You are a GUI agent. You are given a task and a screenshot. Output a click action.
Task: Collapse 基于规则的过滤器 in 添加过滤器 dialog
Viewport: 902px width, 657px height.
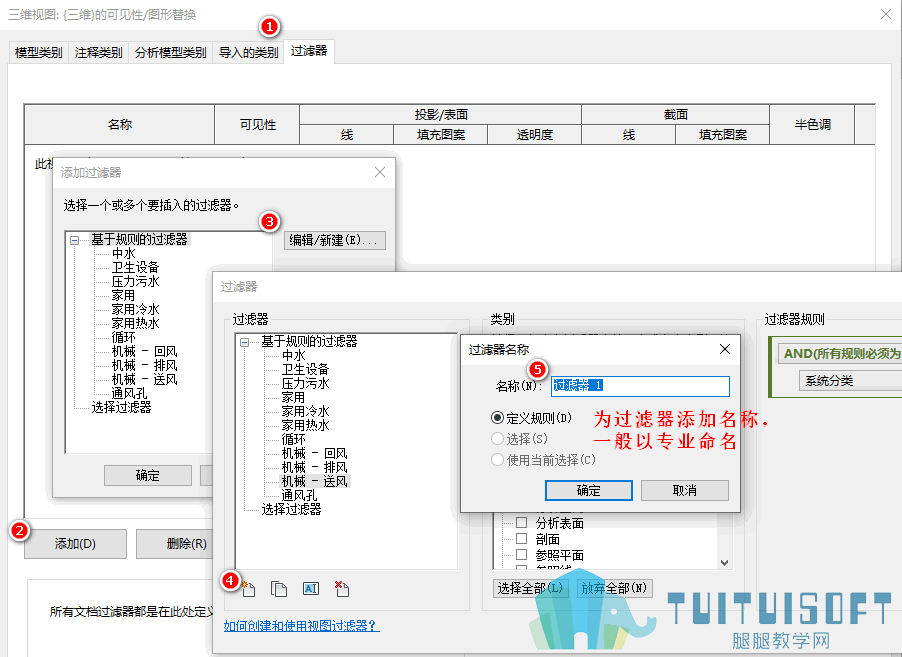point(75,240)
